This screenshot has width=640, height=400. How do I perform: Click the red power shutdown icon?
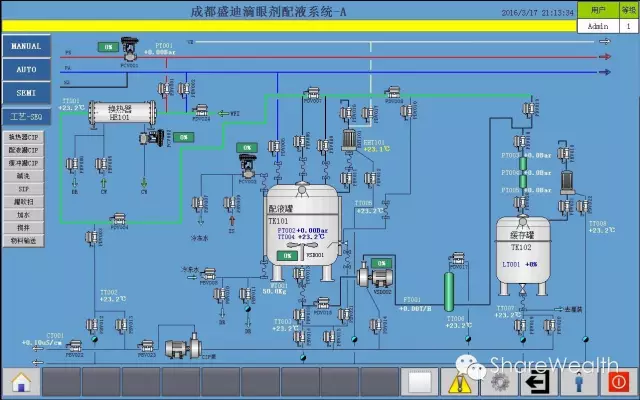click(618, 382)
